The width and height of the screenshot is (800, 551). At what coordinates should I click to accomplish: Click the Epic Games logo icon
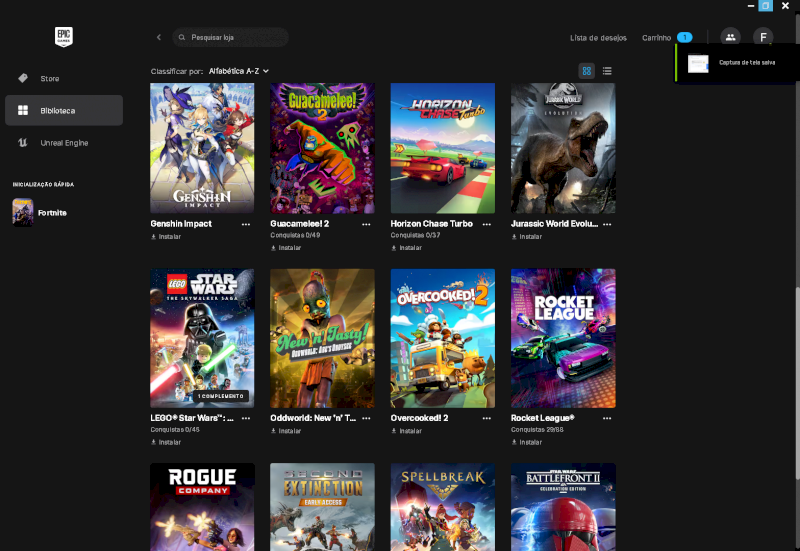coord(64,37)
